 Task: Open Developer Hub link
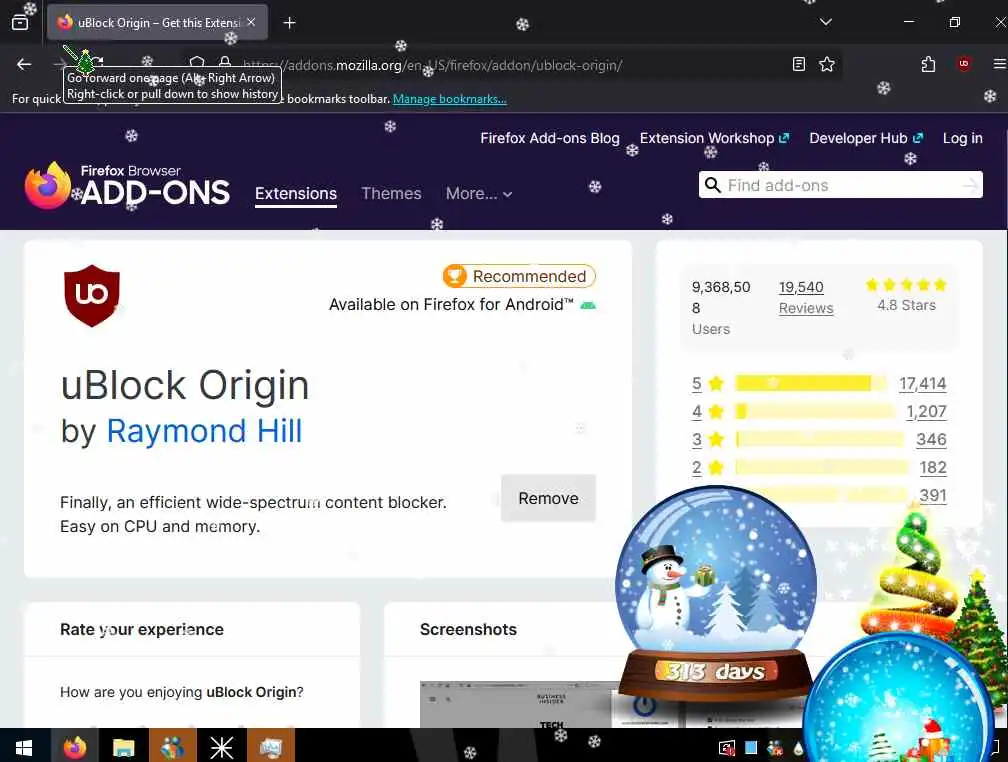866,138
